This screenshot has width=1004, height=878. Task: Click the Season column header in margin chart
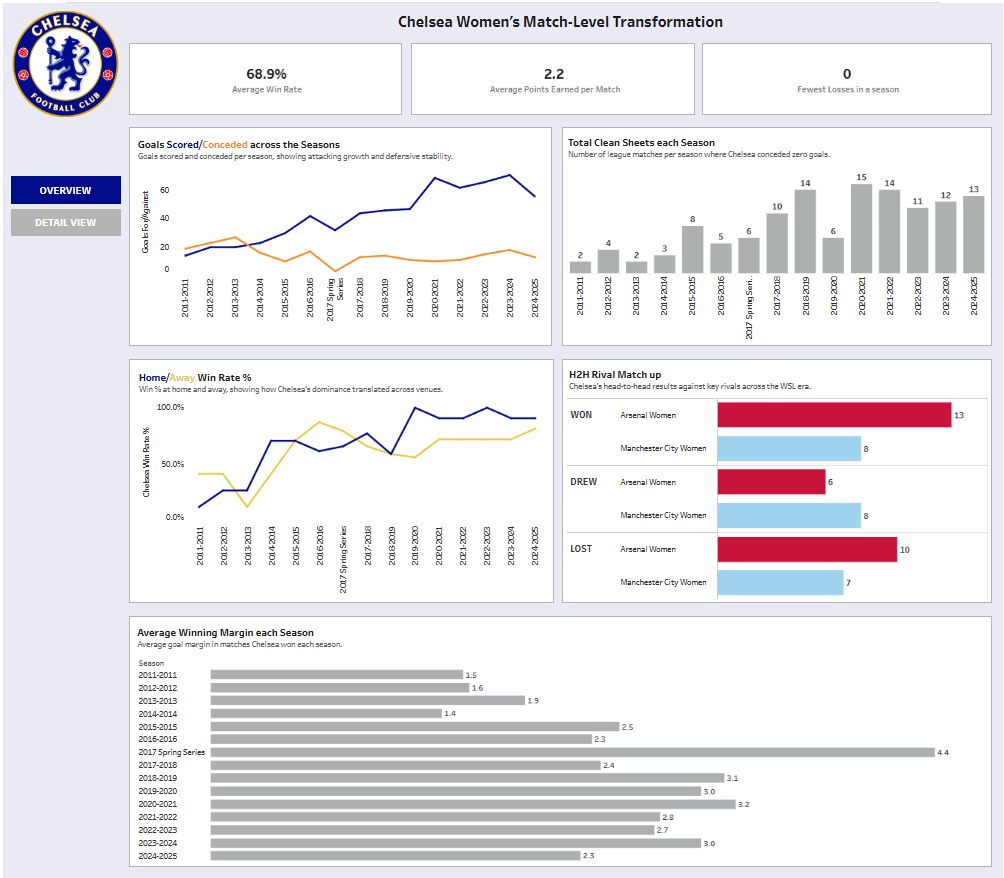151,663
